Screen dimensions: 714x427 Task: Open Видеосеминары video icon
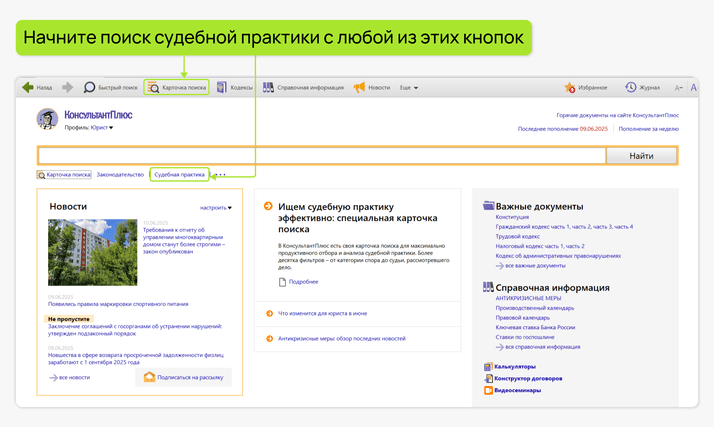pyautogui.click(x=488, y=390)
